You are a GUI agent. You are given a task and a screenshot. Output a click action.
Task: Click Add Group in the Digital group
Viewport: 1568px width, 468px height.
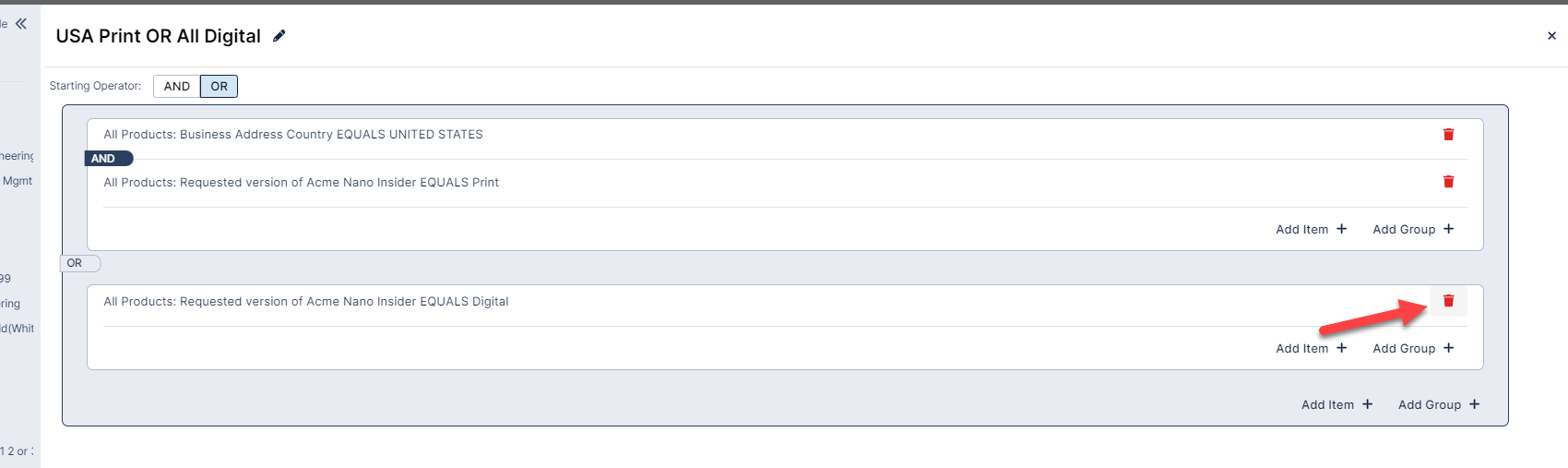coord(1412,349)
